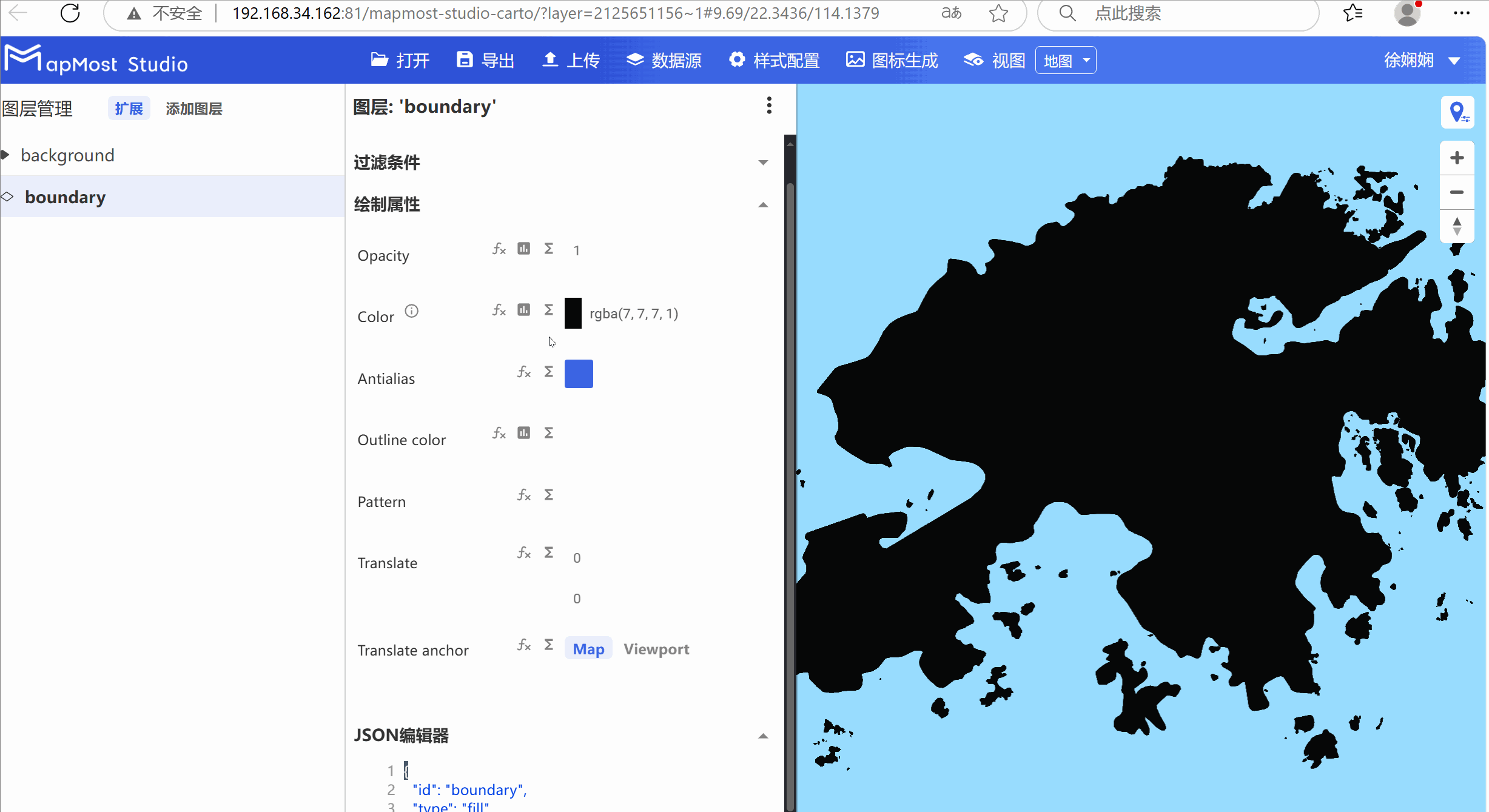Screen dimensions: 1489x812
Task: Open the rgba(7,7,7,1) color swatch
Action: tap(573, 313)
